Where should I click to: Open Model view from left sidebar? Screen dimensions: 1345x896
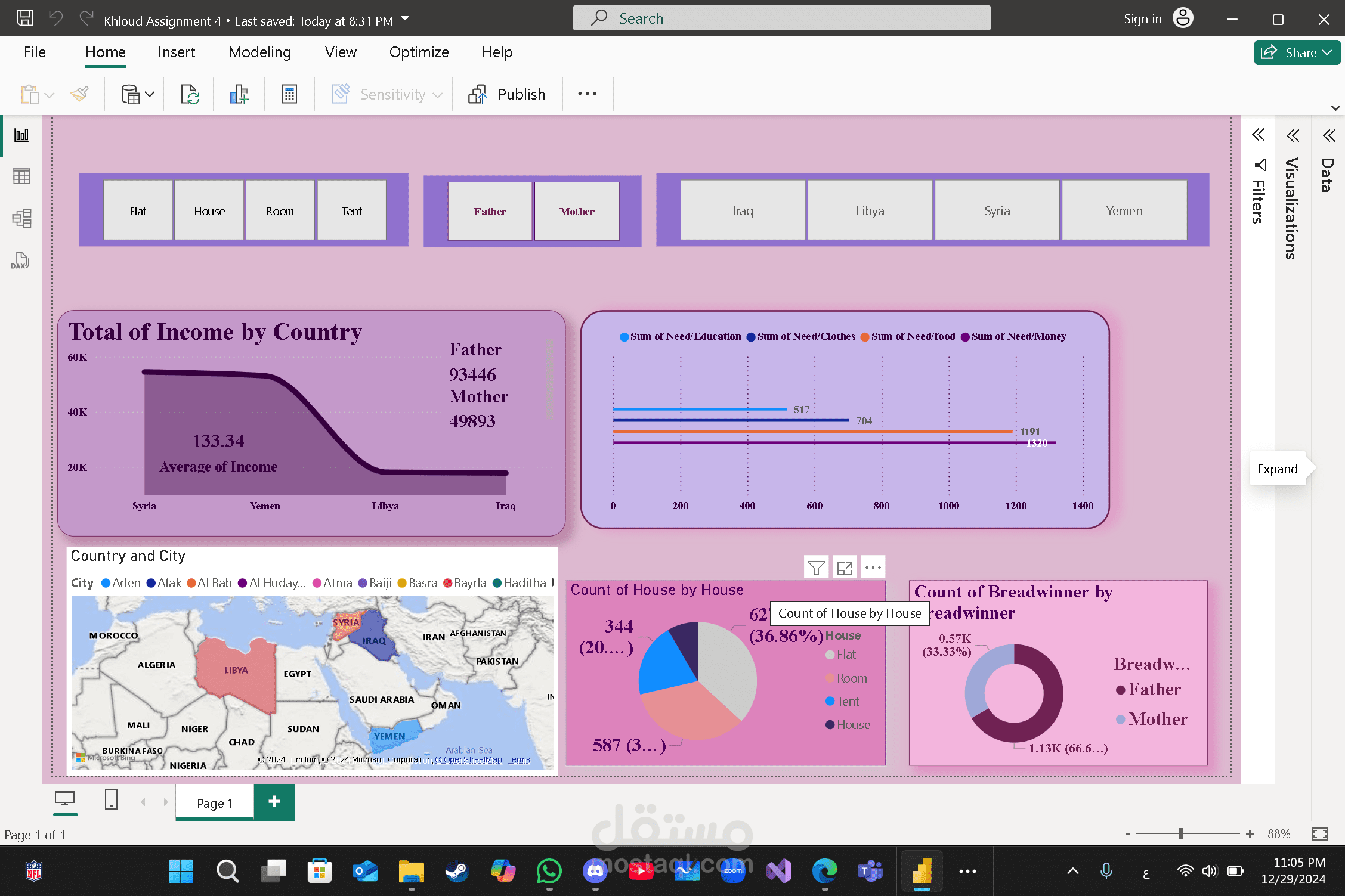[x=21, y=218]
